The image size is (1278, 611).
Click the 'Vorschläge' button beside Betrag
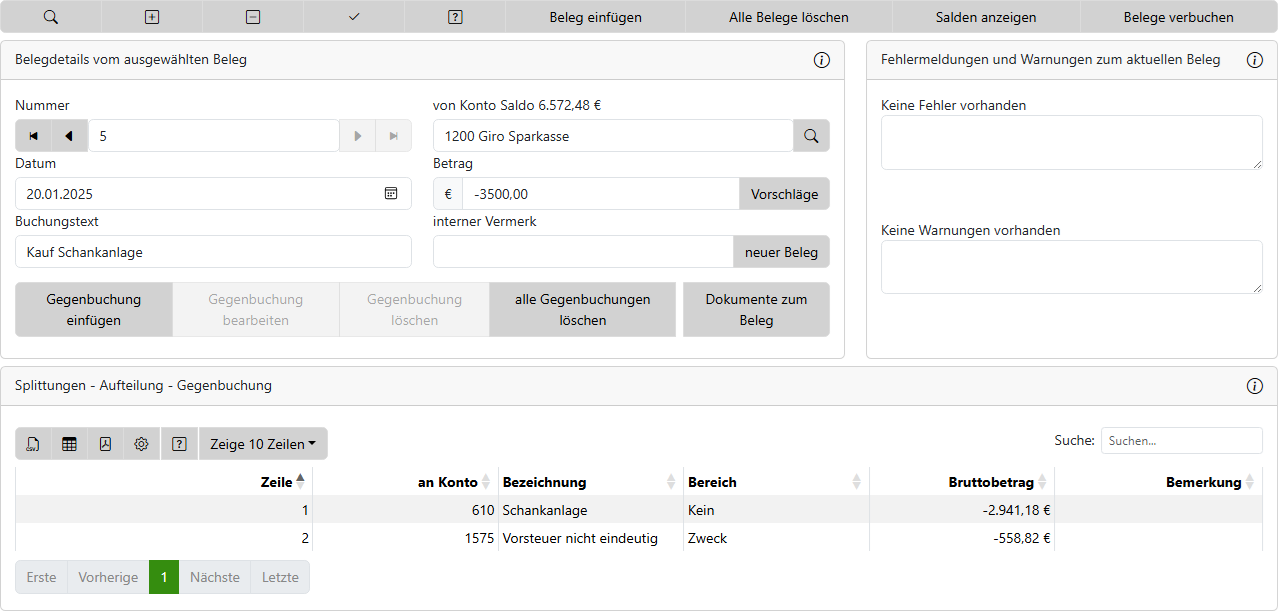(784, 194)
